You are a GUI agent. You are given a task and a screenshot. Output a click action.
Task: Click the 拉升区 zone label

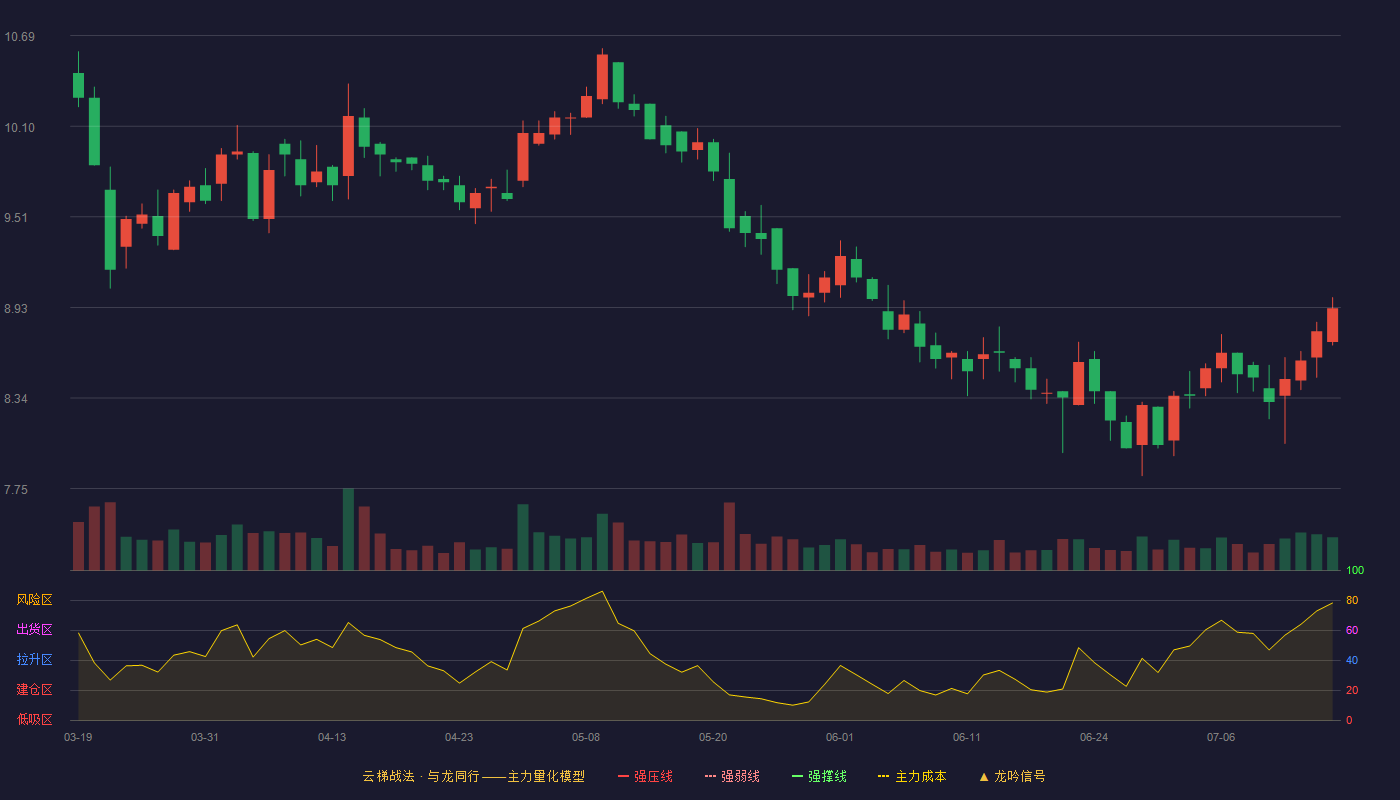pyautogui.click(x=34, y=660)
